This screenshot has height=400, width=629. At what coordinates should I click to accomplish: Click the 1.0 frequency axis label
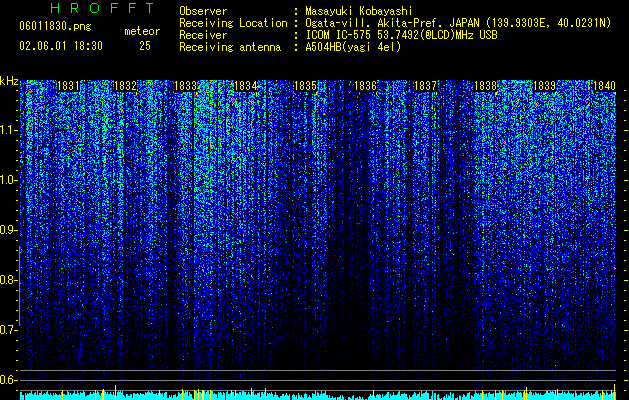8,180
